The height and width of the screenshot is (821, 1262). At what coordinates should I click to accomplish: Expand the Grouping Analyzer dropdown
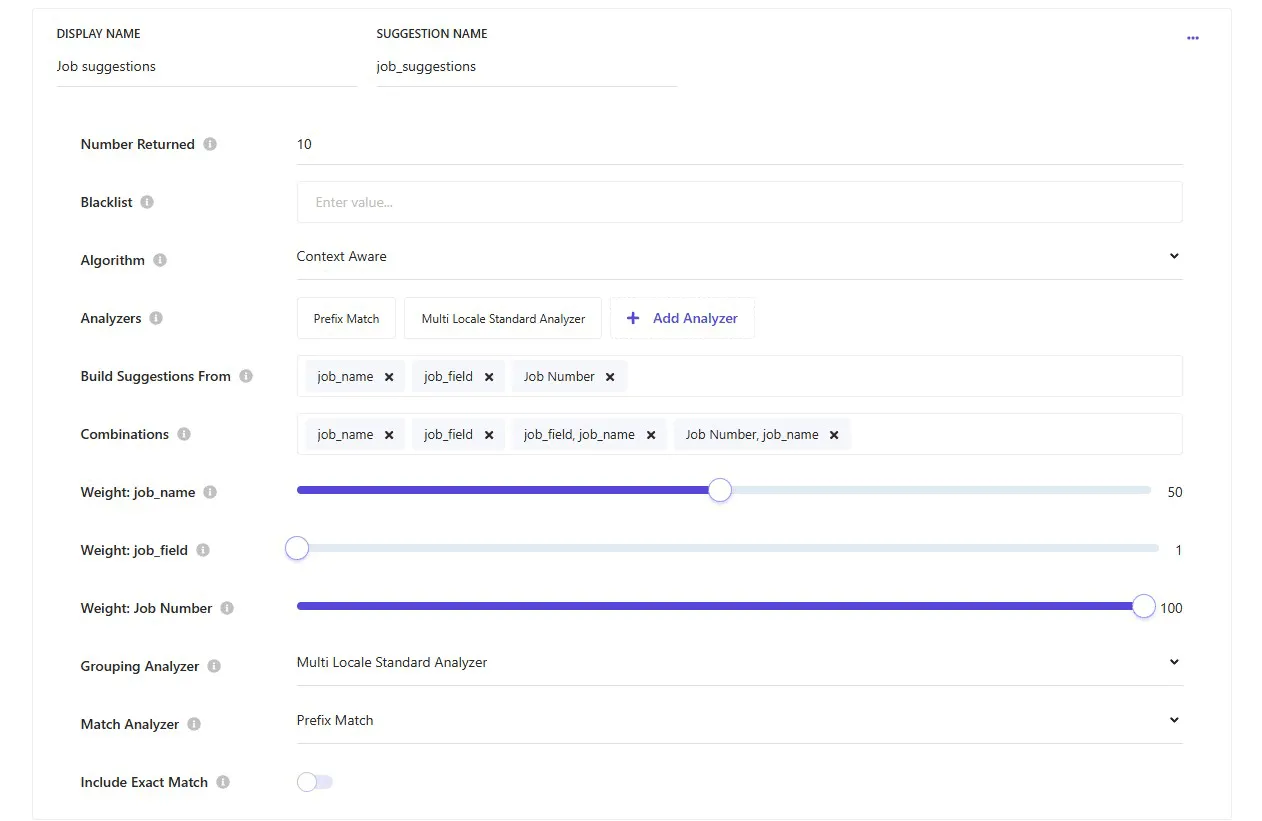point(1174,662)
